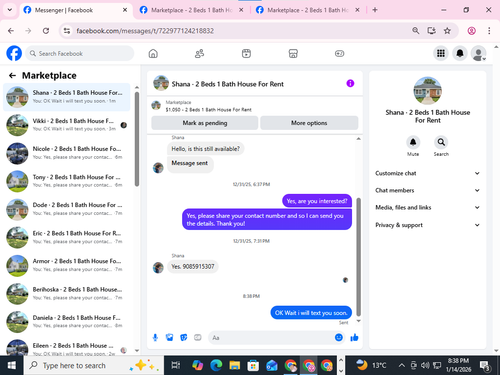Go to the Home feed icon
Viewport: 500px width, 375px height.
point(153,53)
